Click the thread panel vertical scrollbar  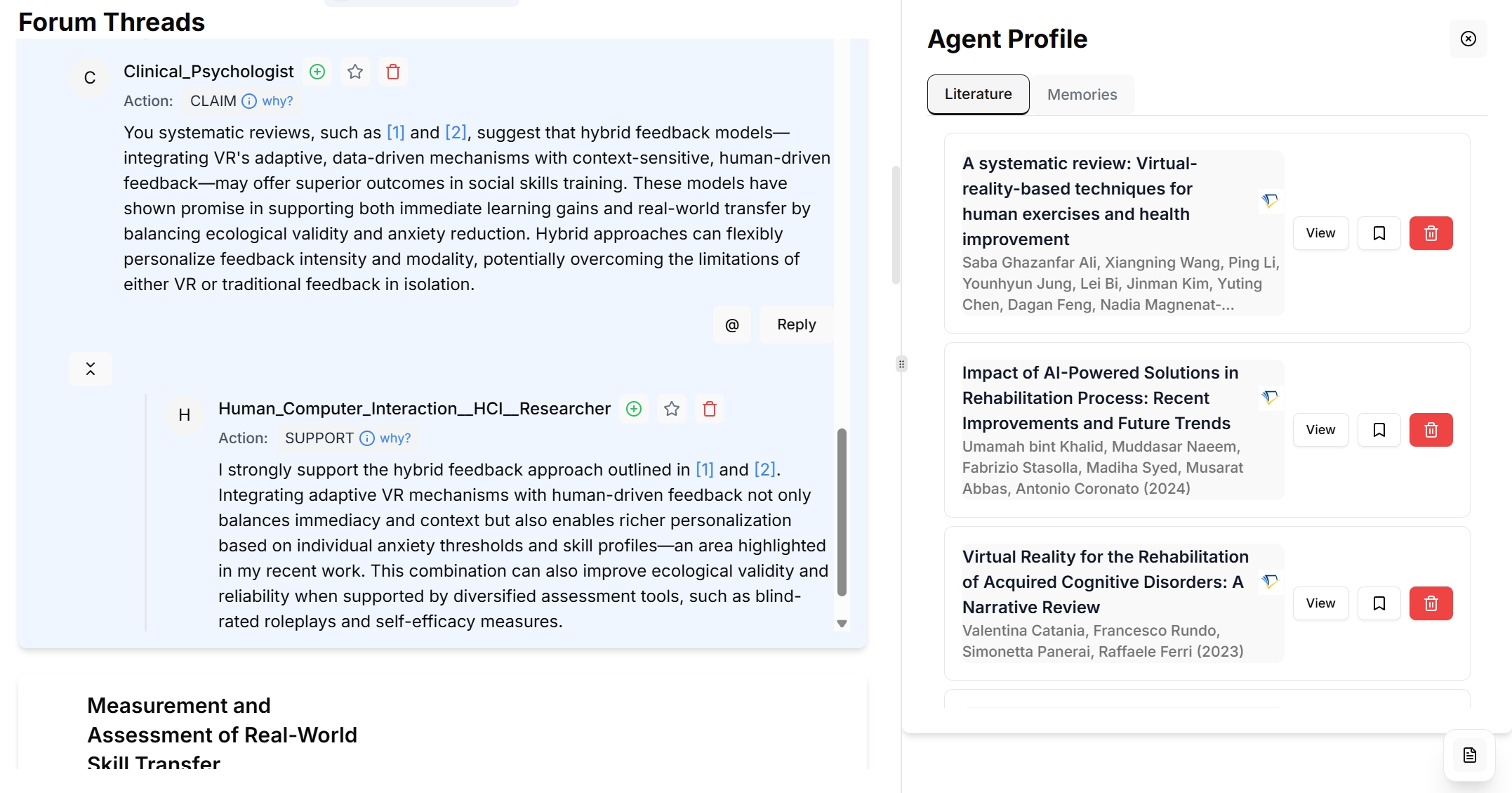click(x=842, y=513)
